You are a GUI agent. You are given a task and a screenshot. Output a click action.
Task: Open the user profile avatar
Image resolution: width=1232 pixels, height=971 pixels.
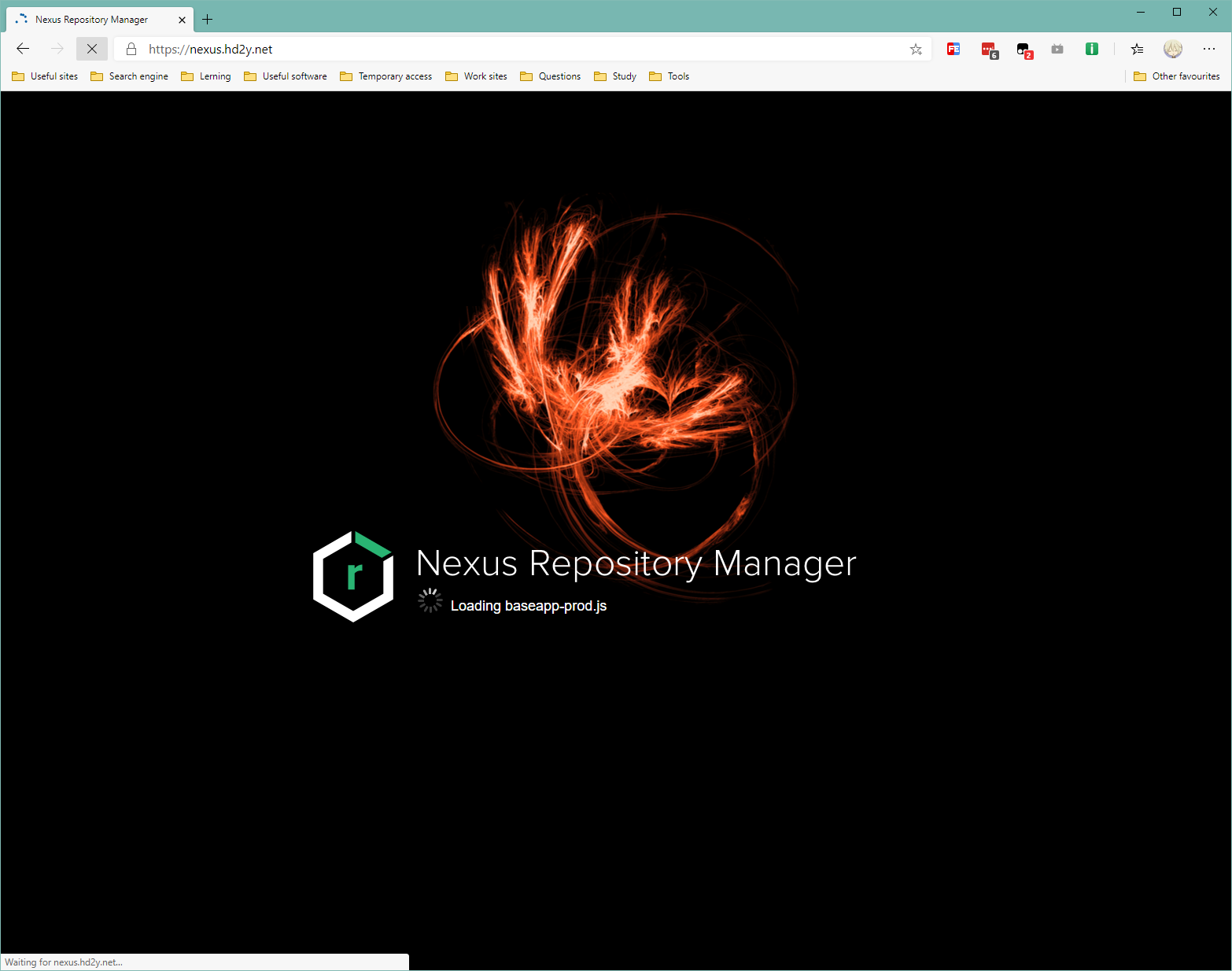pyautogui.click(x=1173, y=49)
